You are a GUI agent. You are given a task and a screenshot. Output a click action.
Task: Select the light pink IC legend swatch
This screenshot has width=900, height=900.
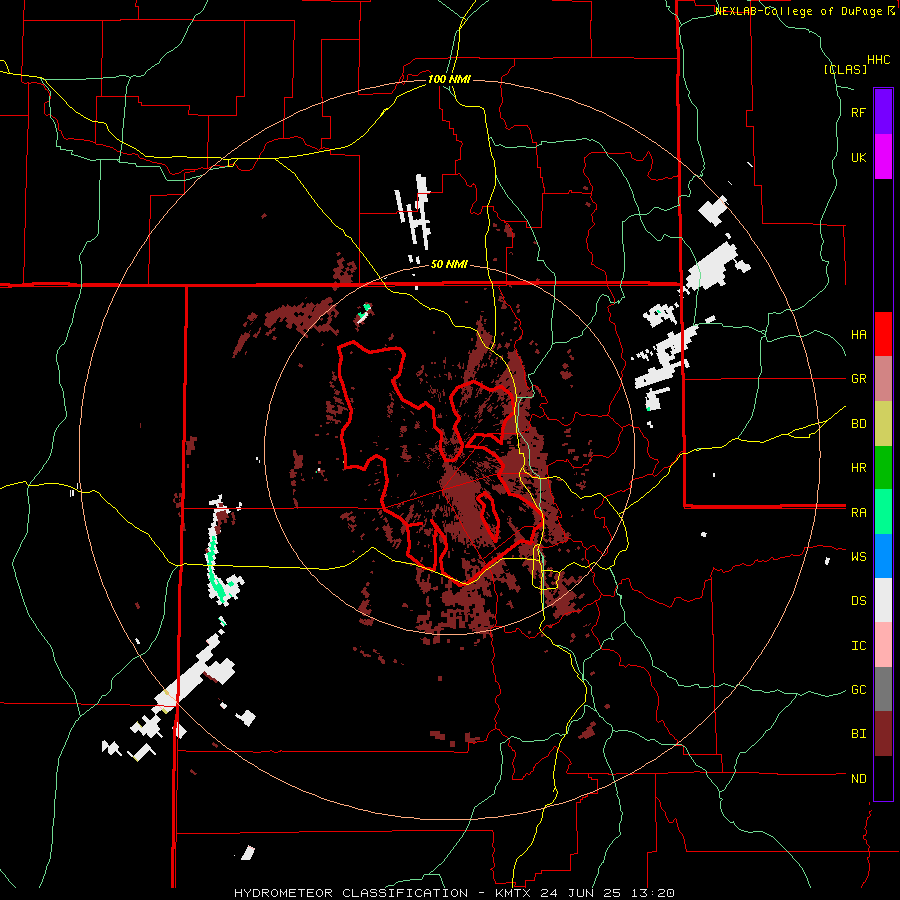coord(883,645)
